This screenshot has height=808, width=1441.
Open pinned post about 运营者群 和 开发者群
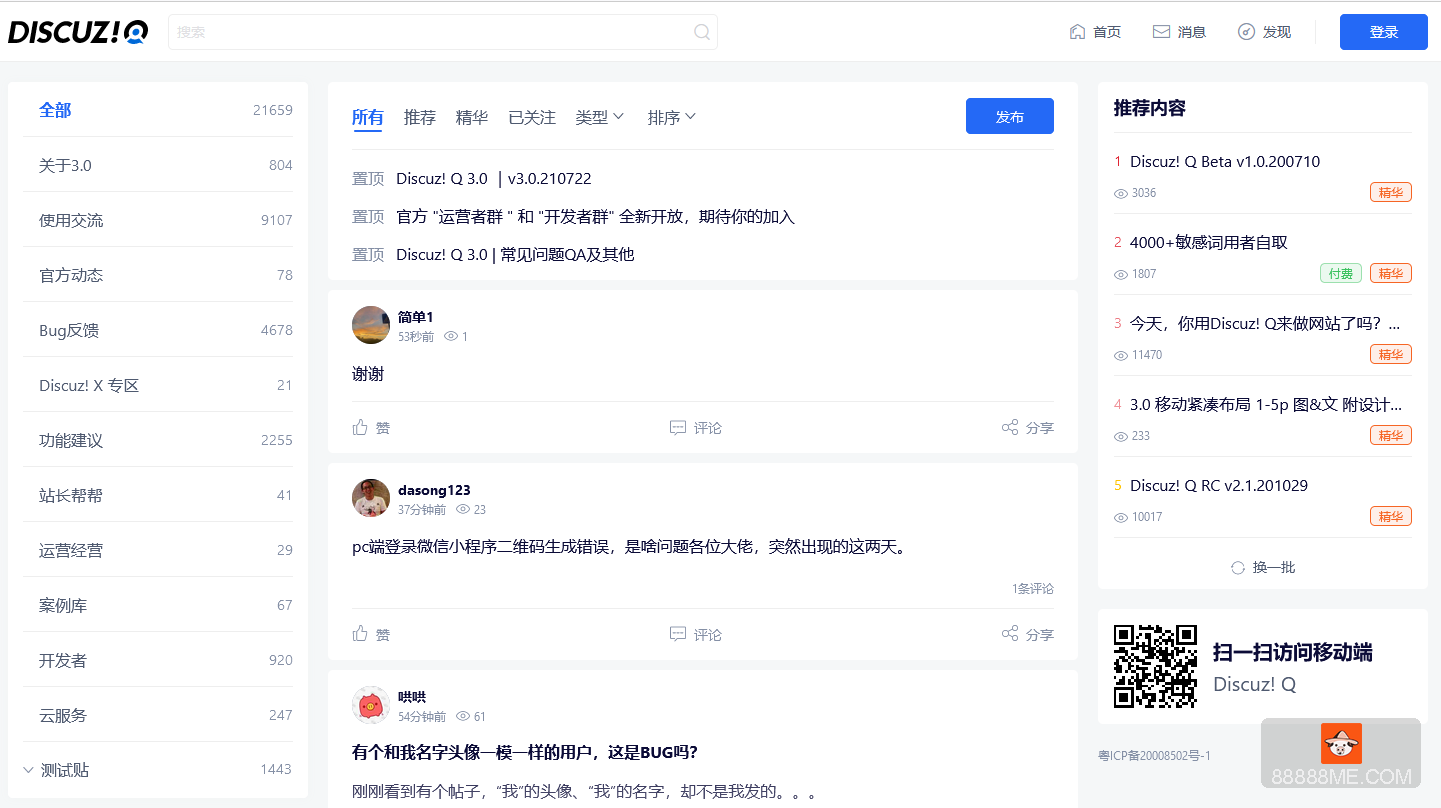click(596, 217)
